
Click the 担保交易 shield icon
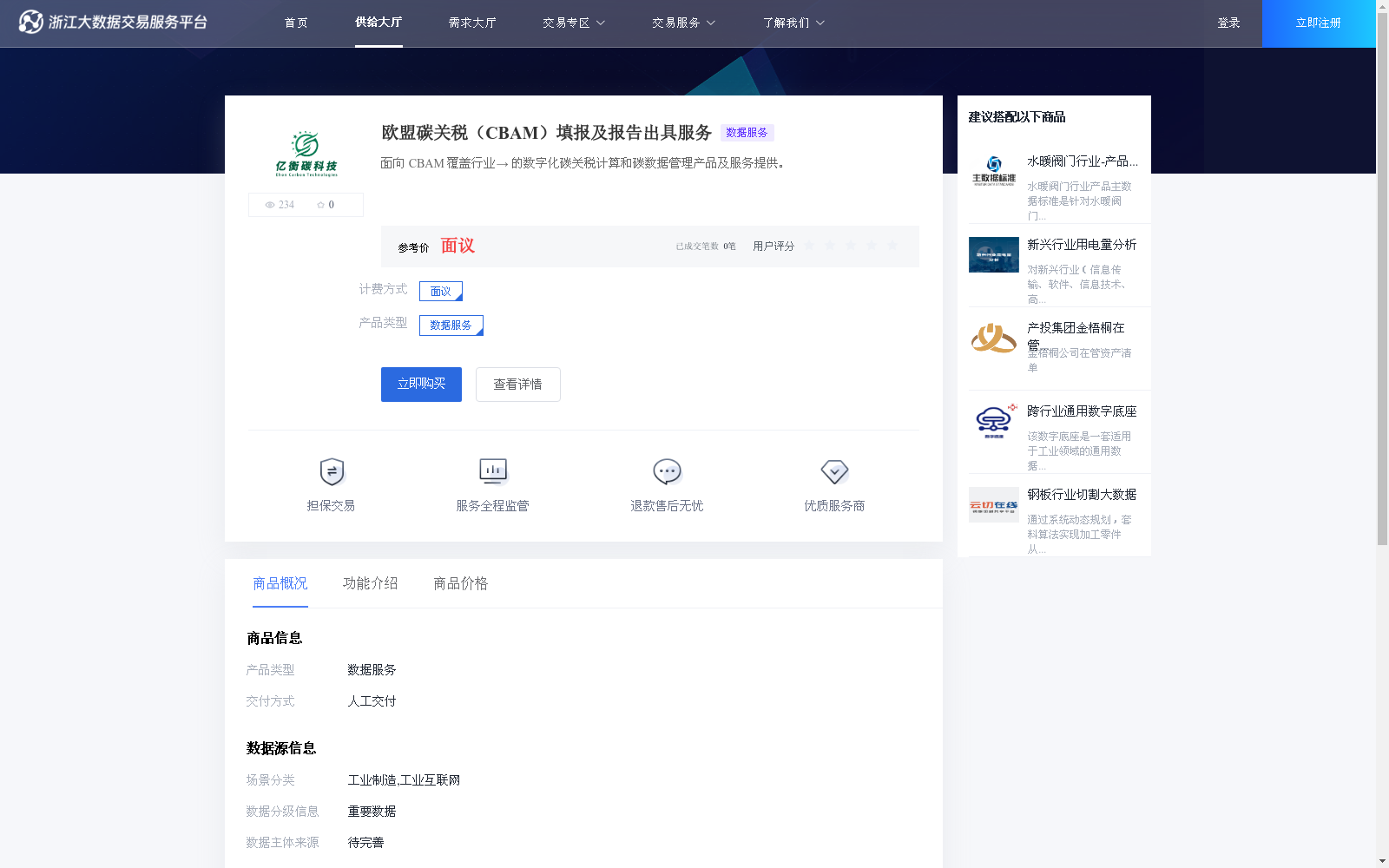tap(332, 471)
